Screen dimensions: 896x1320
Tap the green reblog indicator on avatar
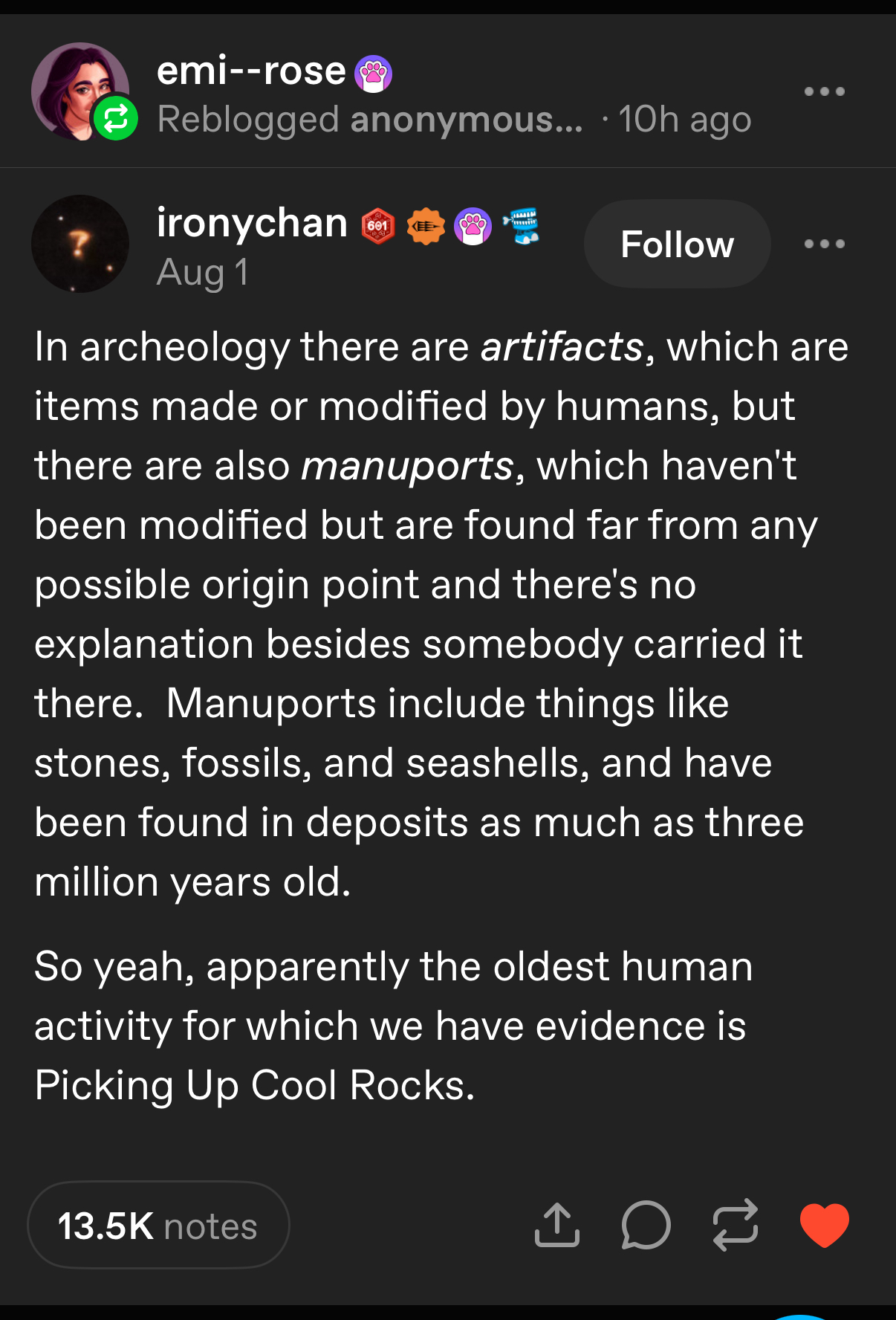pos(116,118)
